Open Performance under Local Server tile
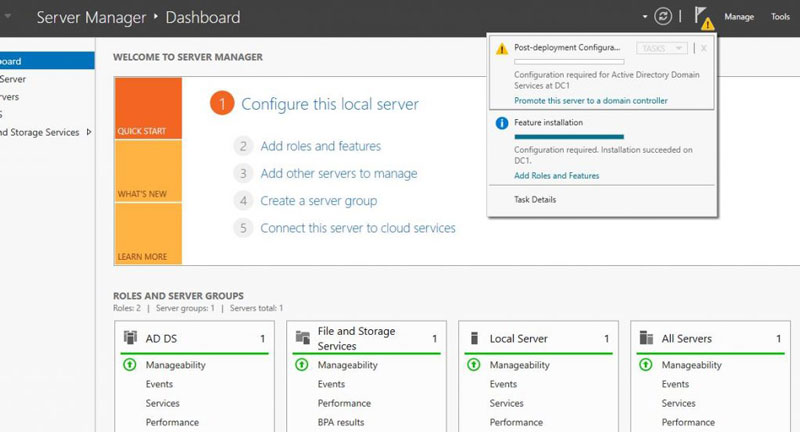The image size is (800, 432). [516, 422]
